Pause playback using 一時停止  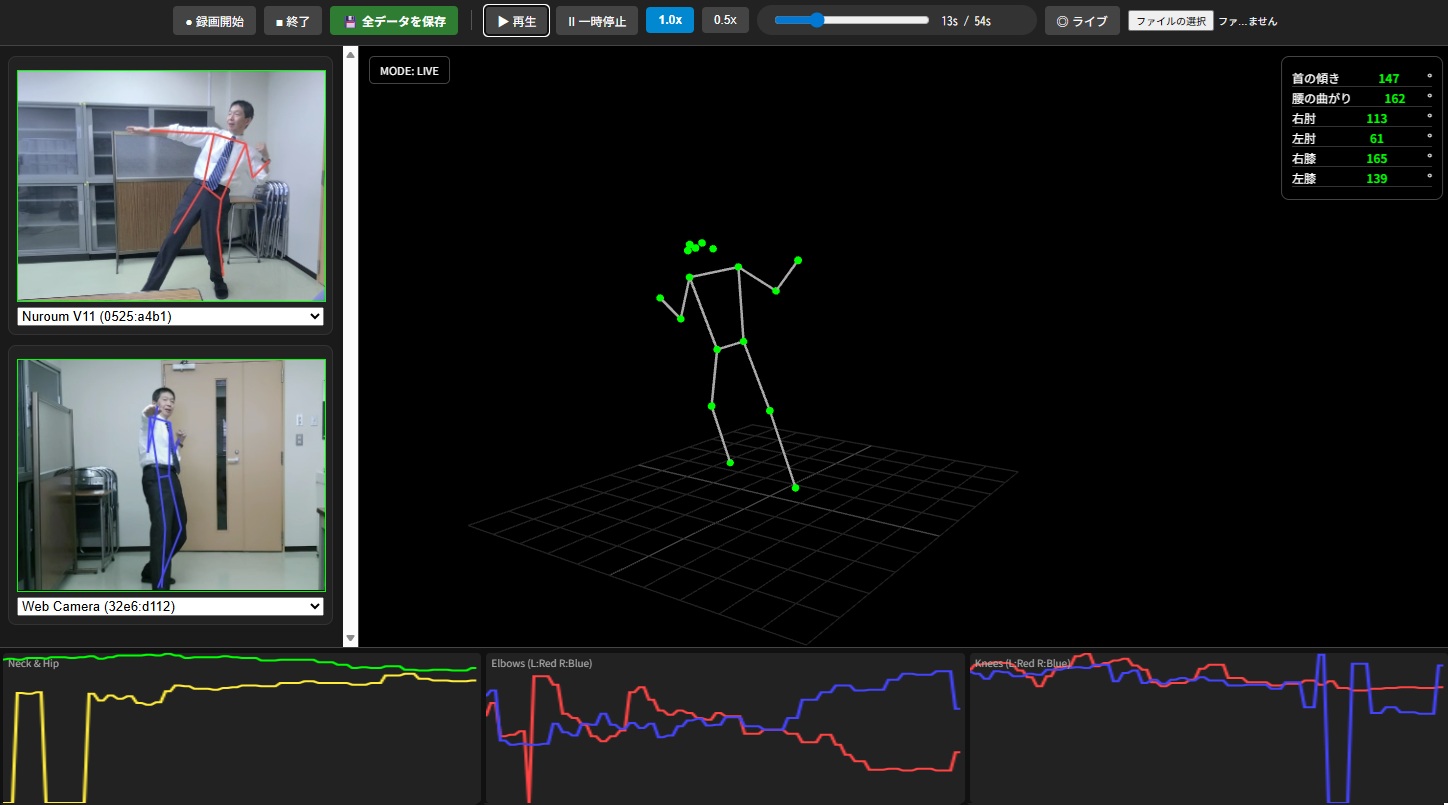[597, 21]
